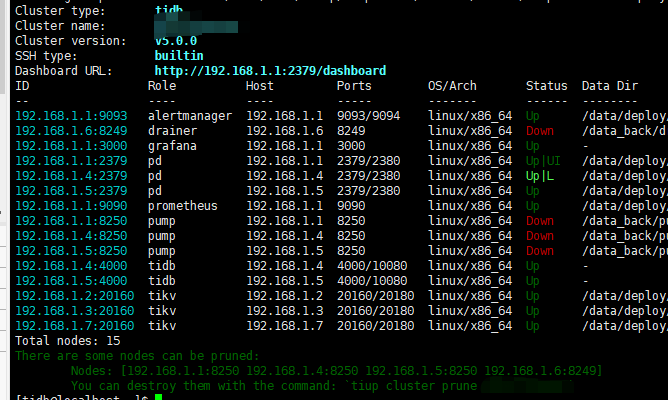Select the ID 192.168.1.1:9093 entry
Image resolution: width=668 pixels, height=400 pixels.
click(x=71, y=116)
